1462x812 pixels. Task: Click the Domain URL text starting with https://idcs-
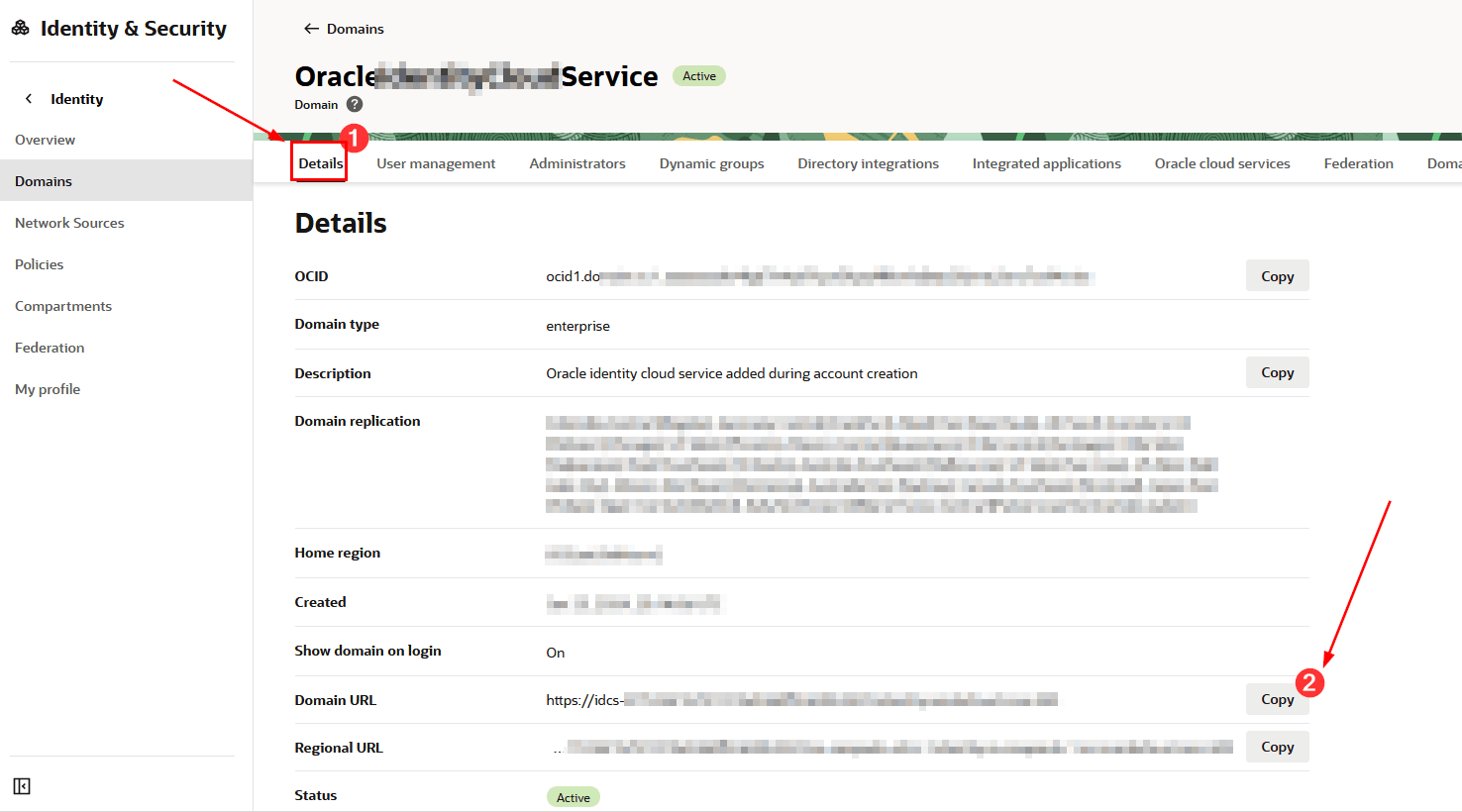pyautogui.click(x=801, y=700)
